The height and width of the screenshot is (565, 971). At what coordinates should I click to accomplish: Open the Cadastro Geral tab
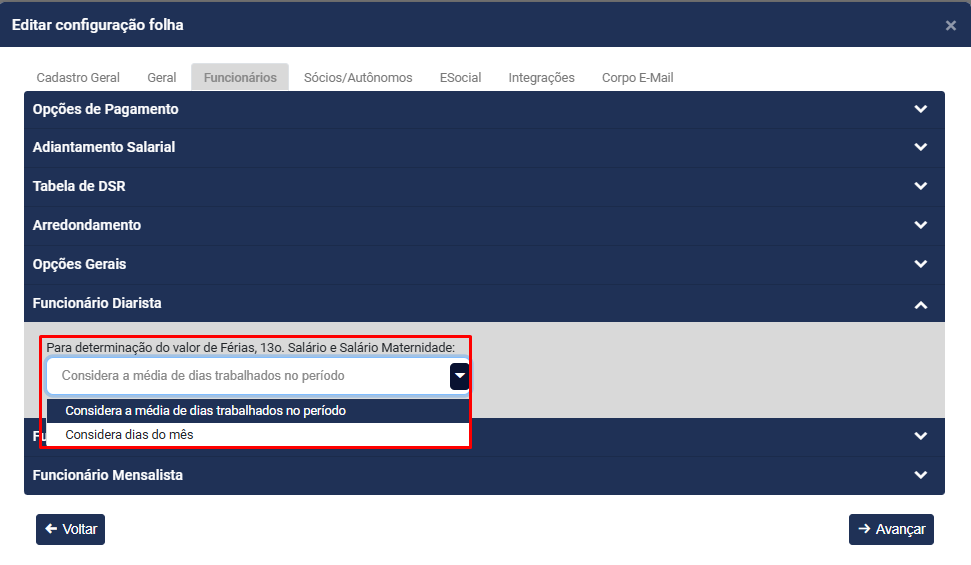[x=78, y=77]
